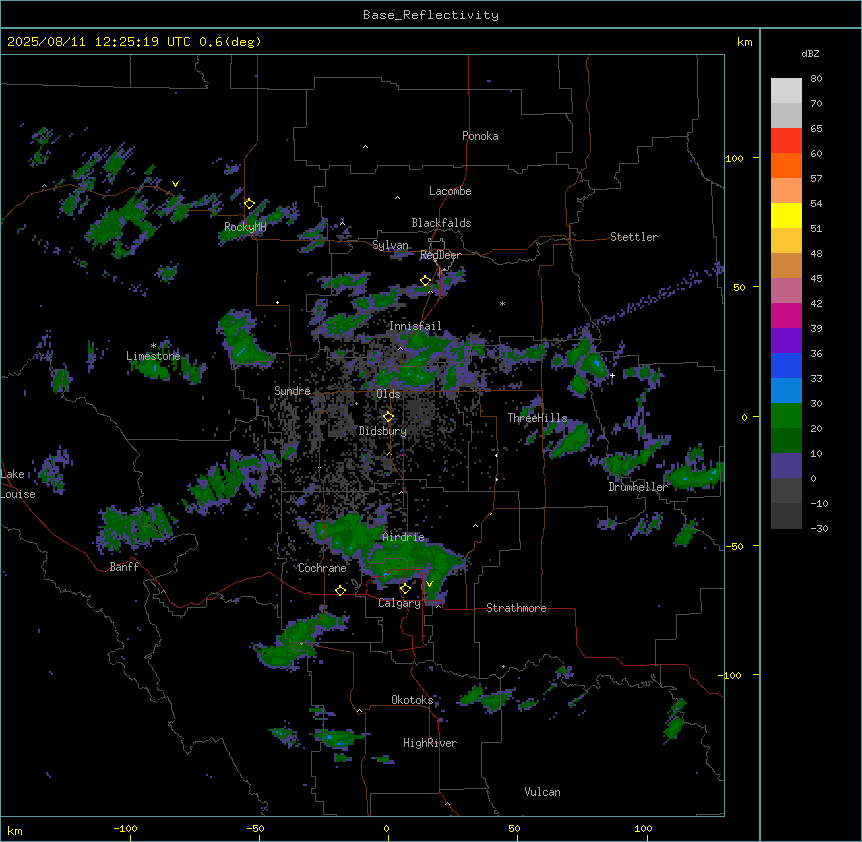This screenshot has height=842, width=862.
Task: Select the yellow diamond marker below Cochrane
Action: (340, 590)
